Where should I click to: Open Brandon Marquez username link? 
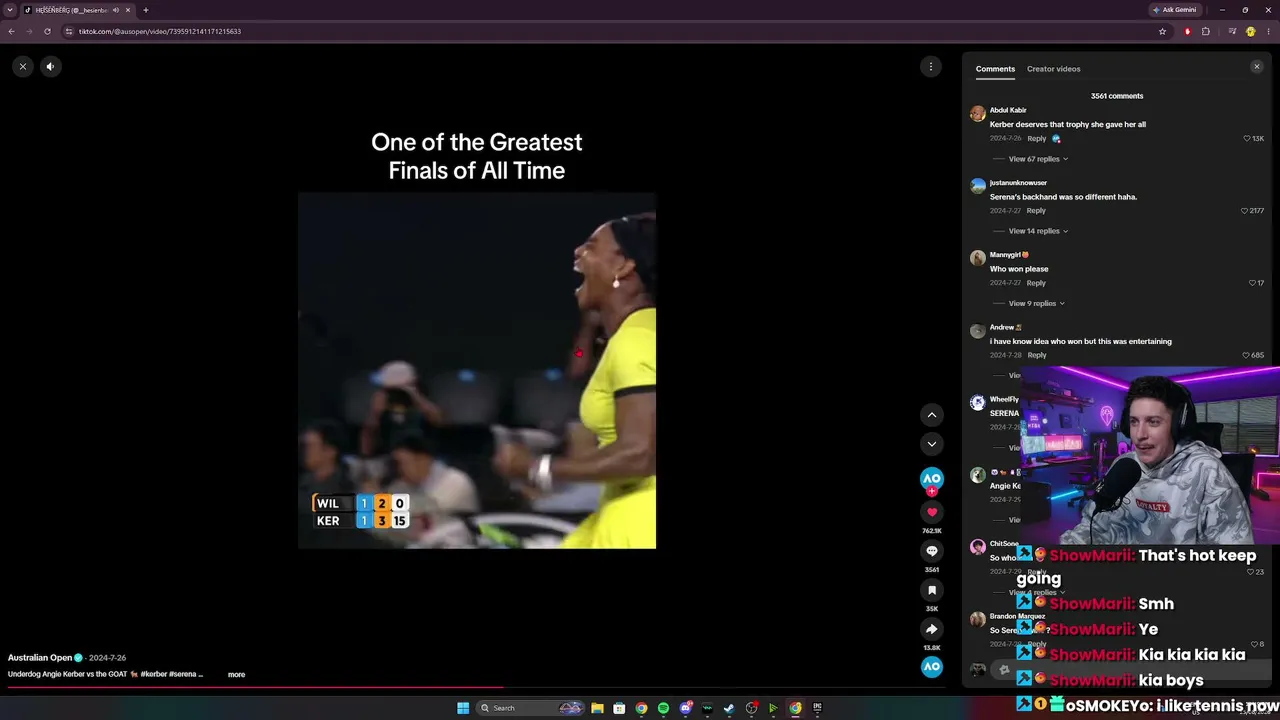1018,616
